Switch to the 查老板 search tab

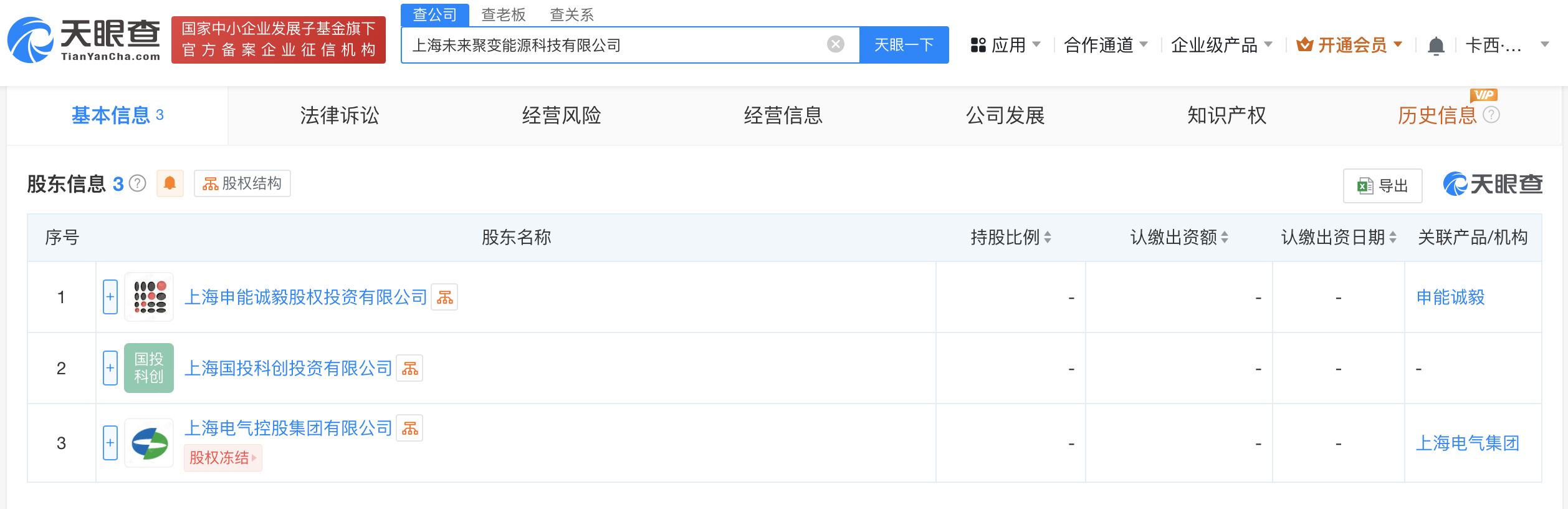[x=504, y=14]
